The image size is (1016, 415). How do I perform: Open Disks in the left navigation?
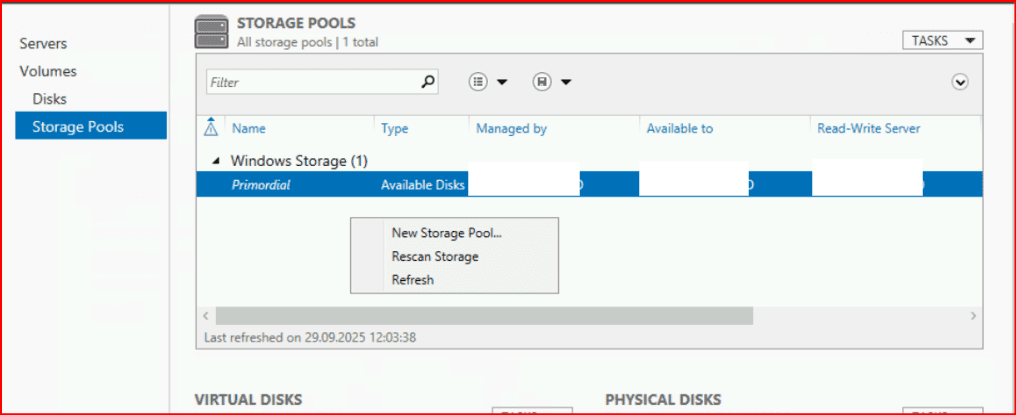[50, 99]
